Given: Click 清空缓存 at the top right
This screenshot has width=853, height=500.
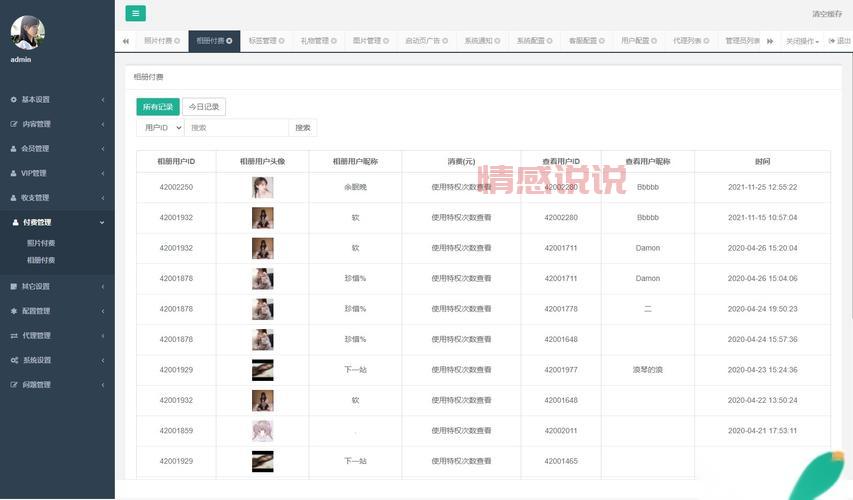Looking at the screenshot, I should click(x=827, y=14).
